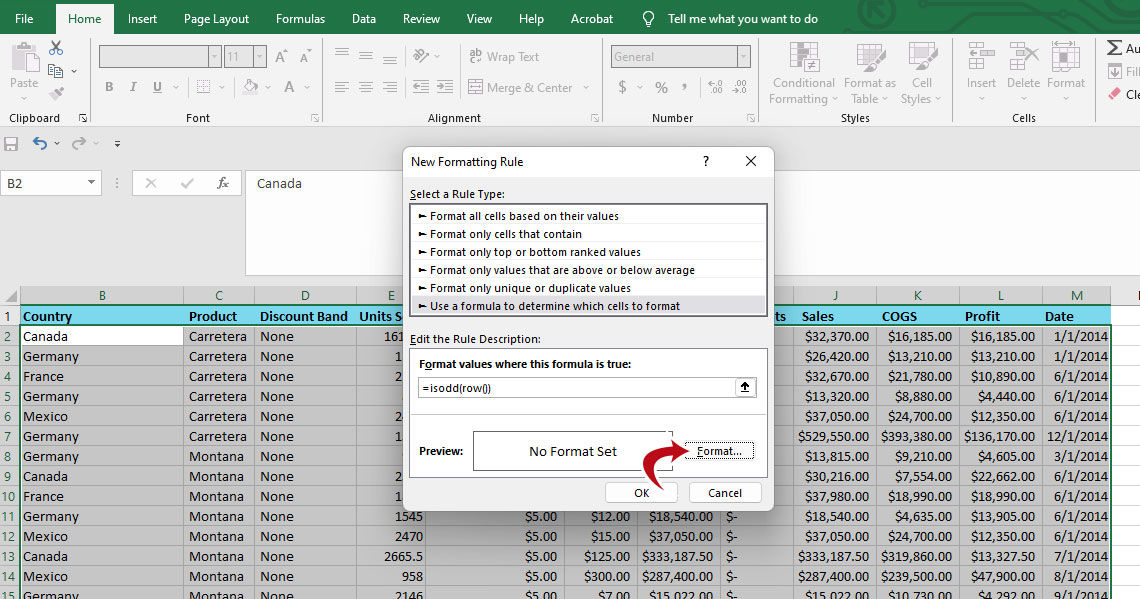The width and height of the screenshot is (1140, 599).
Task: Toggle bold formatting
Action: [109, 87]
